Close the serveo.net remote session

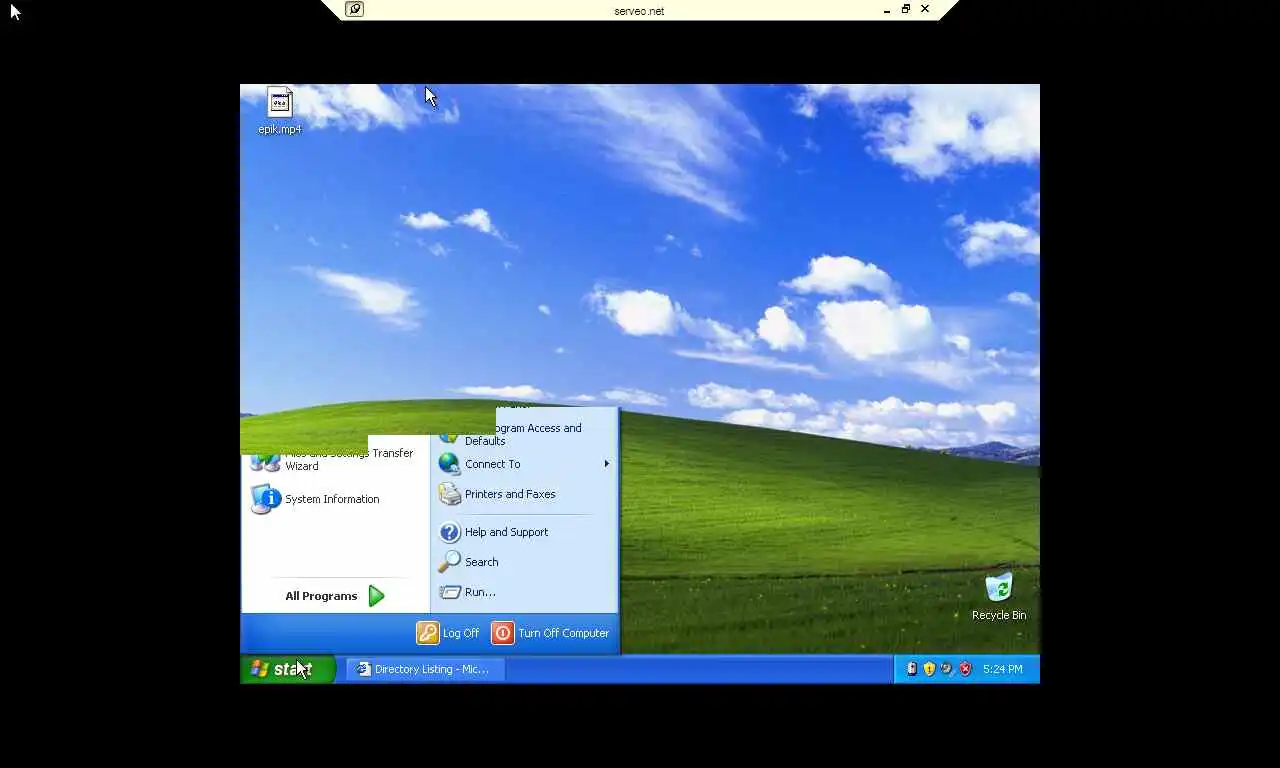pos(925,9)
